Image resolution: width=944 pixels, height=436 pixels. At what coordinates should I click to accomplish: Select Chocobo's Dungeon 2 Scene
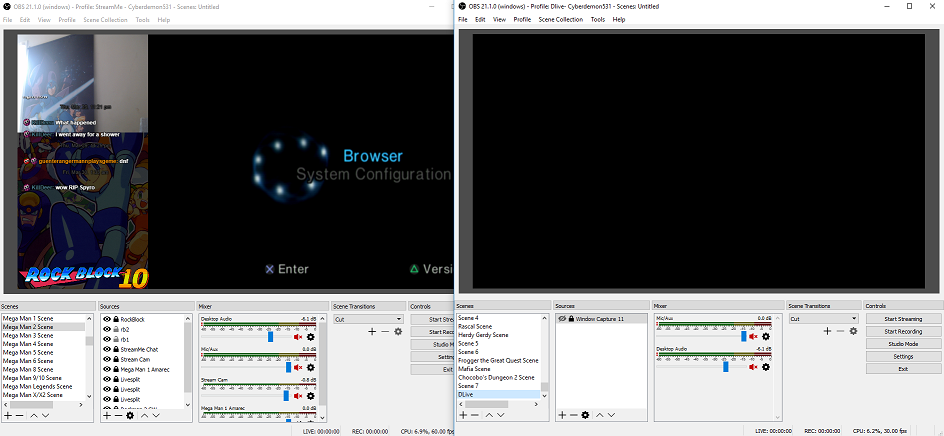coord(498,378)
